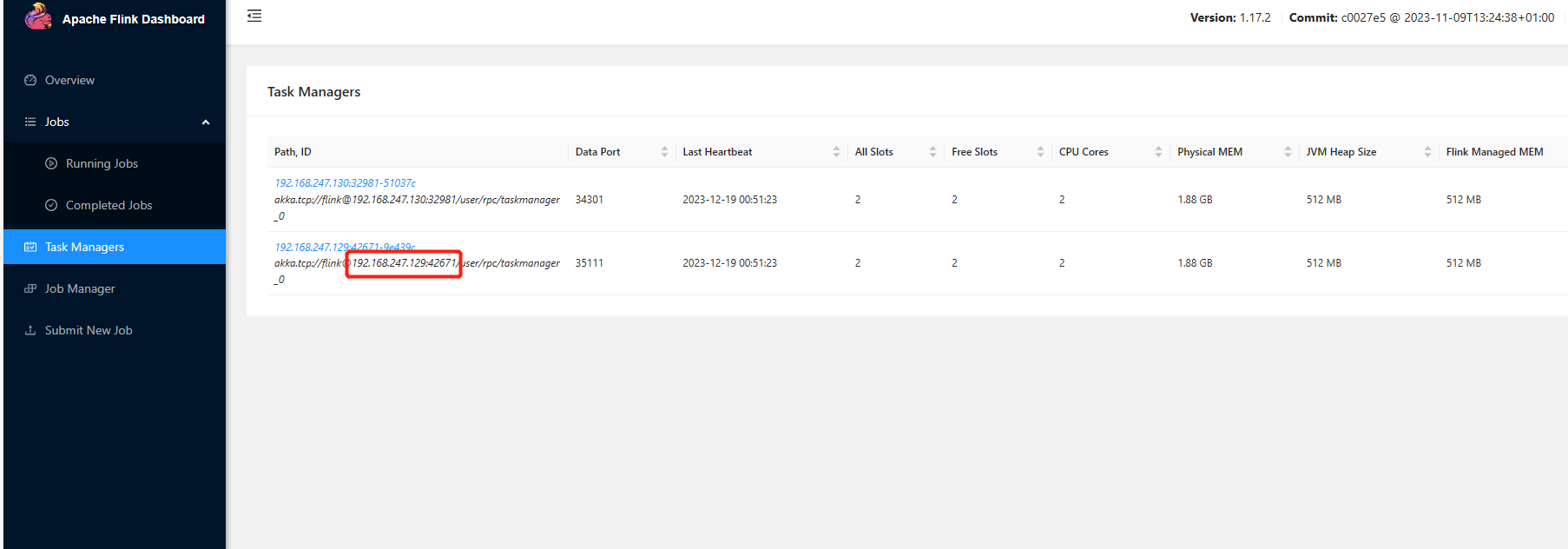
Task: Click Data Port value 34301
Action: tap(589, 200)
